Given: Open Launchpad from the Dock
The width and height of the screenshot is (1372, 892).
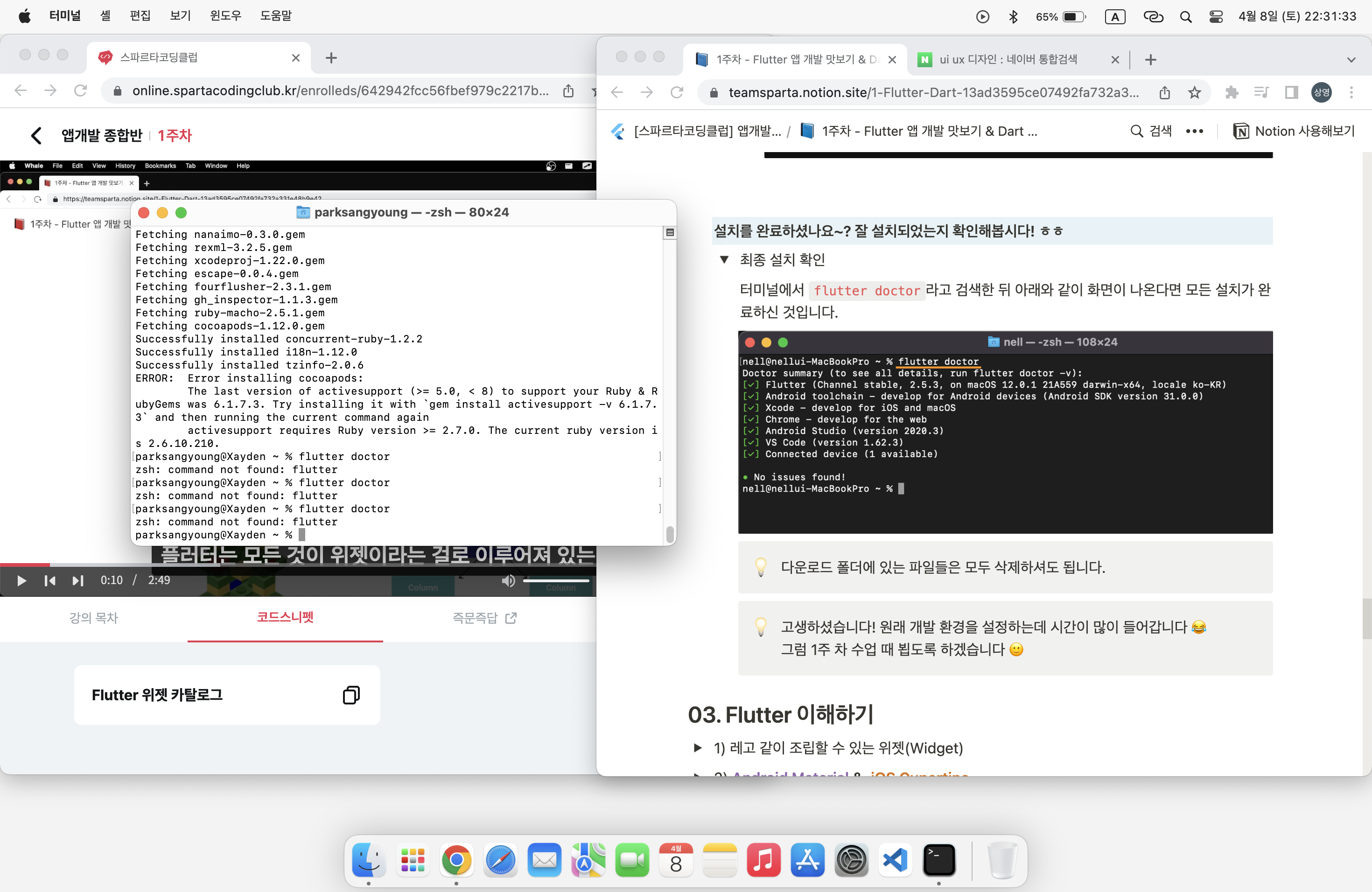Looking at the screenshot, I should point(412,860).
